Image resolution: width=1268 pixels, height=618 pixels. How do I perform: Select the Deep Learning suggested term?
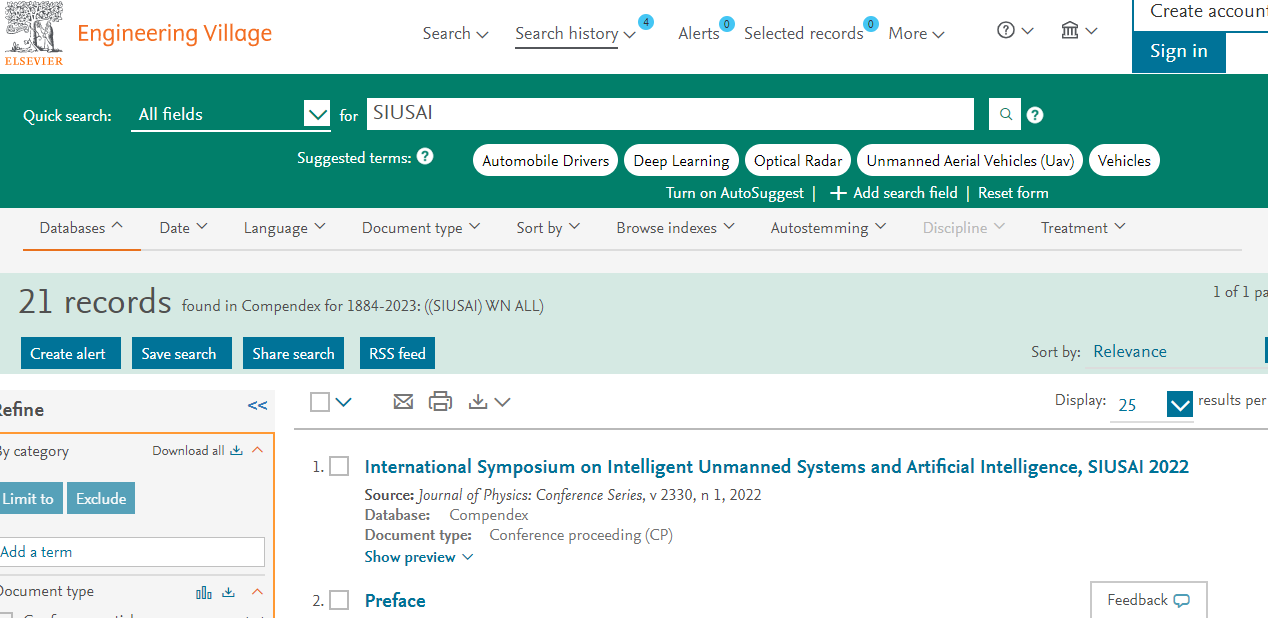[681, 160]
